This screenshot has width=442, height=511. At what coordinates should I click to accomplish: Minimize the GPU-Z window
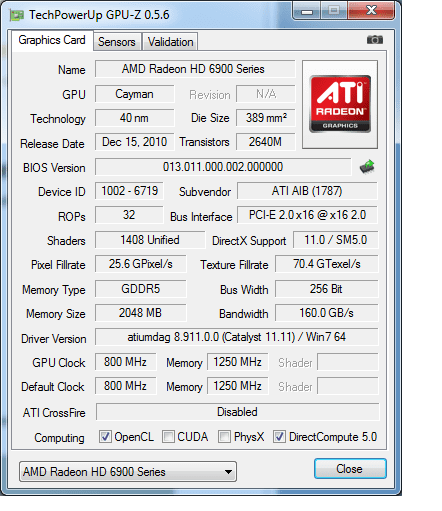pos(307,10)
